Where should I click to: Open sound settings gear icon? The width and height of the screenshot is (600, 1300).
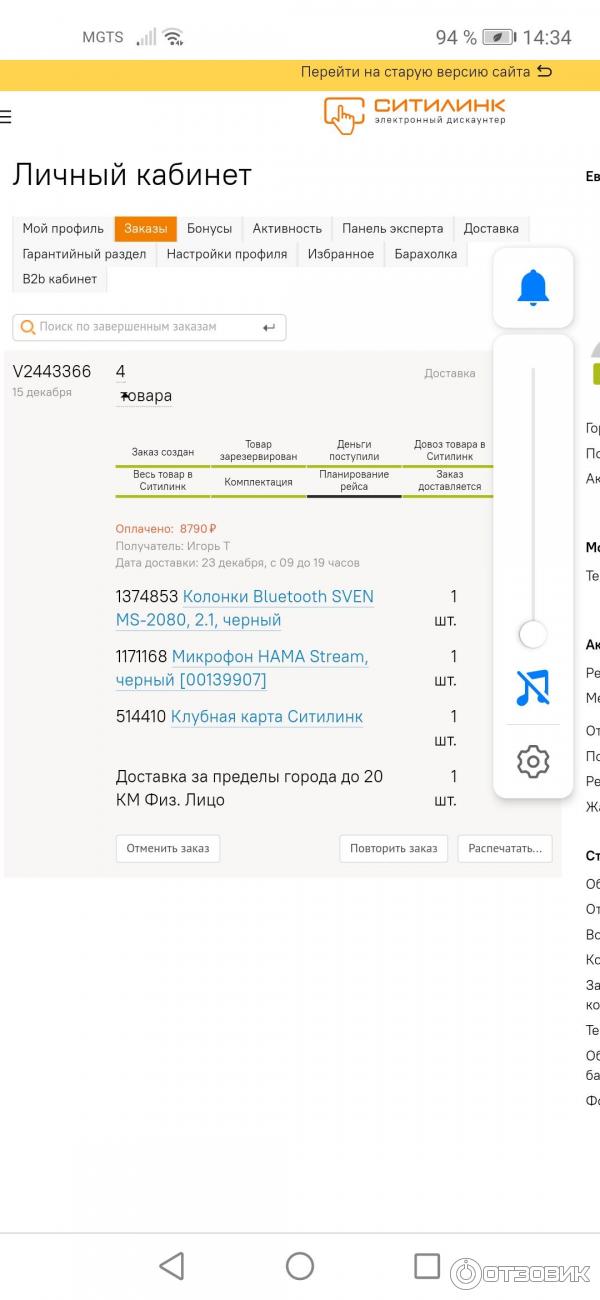coord(533,762)
